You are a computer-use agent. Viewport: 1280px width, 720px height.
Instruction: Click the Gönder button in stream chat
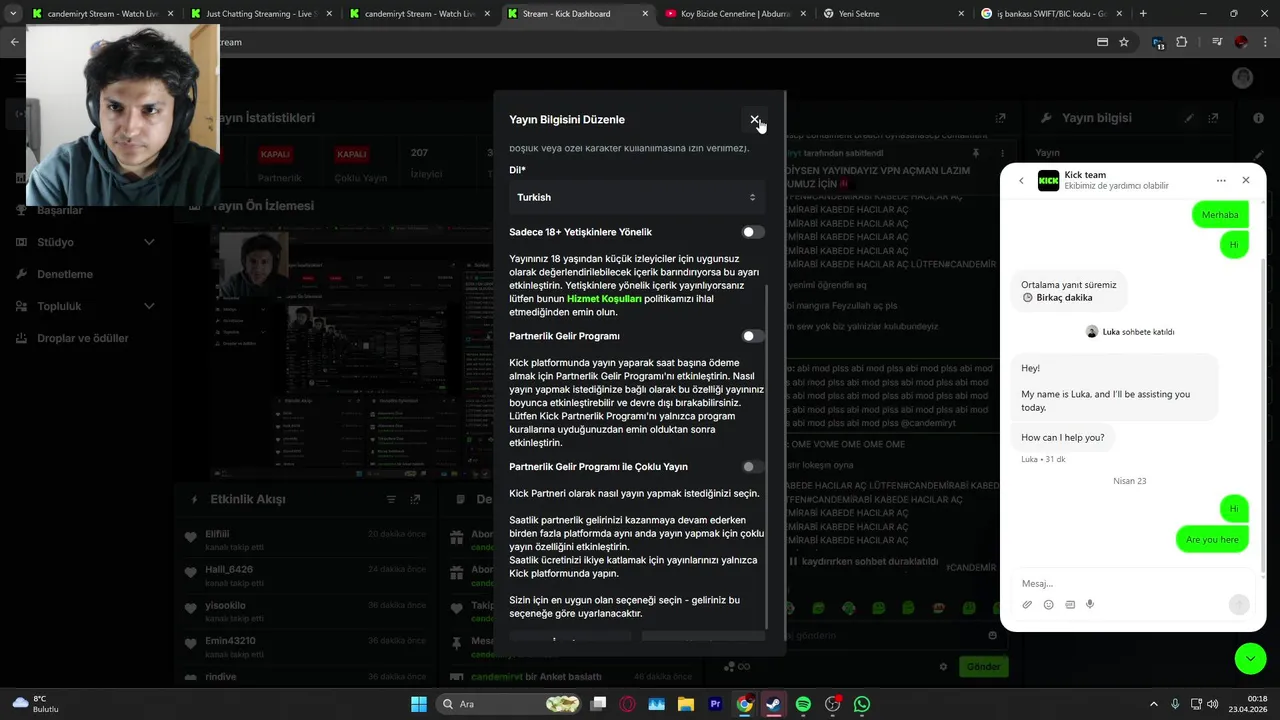[x=983, y=666]
